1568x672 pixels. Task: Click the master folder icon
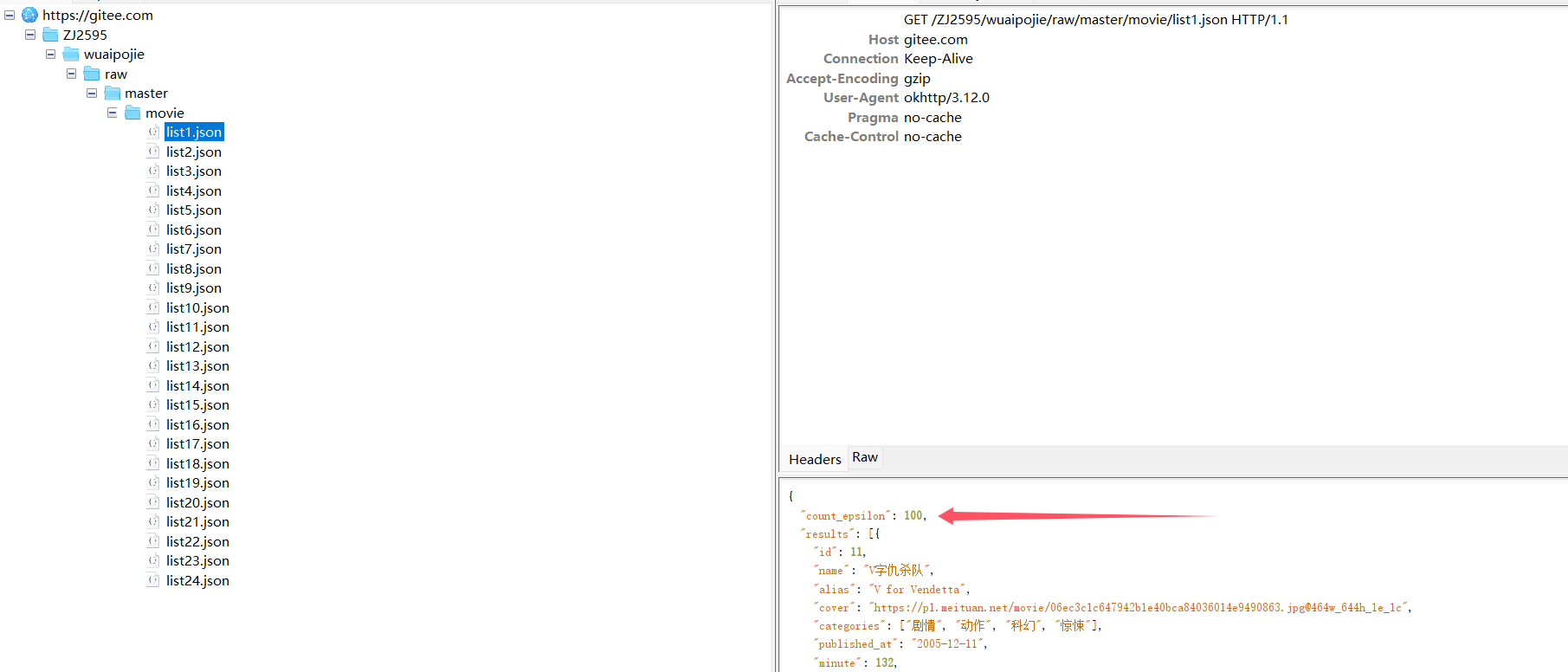[113, 93]
